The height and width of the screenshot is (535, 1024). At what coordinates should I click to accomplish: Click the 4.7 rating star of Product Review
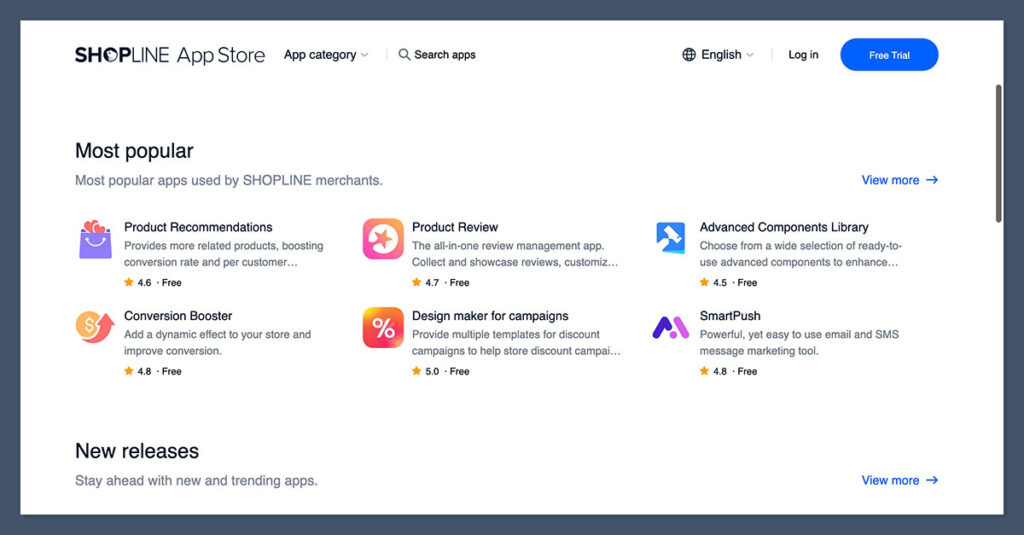417,282
